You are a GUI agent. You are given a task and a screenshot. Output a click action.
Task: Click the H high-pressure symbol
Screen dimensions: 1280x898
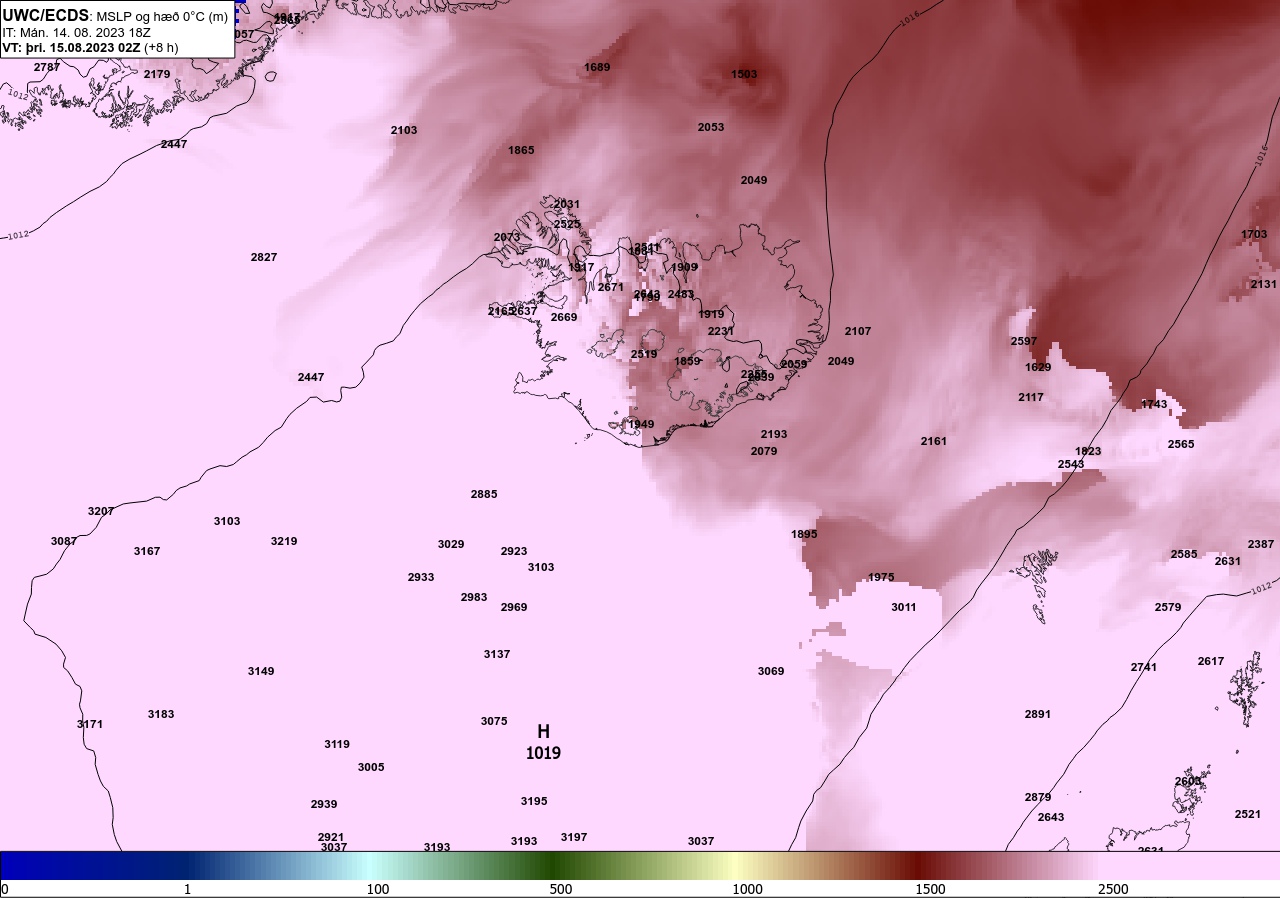(x=543, y=732)
